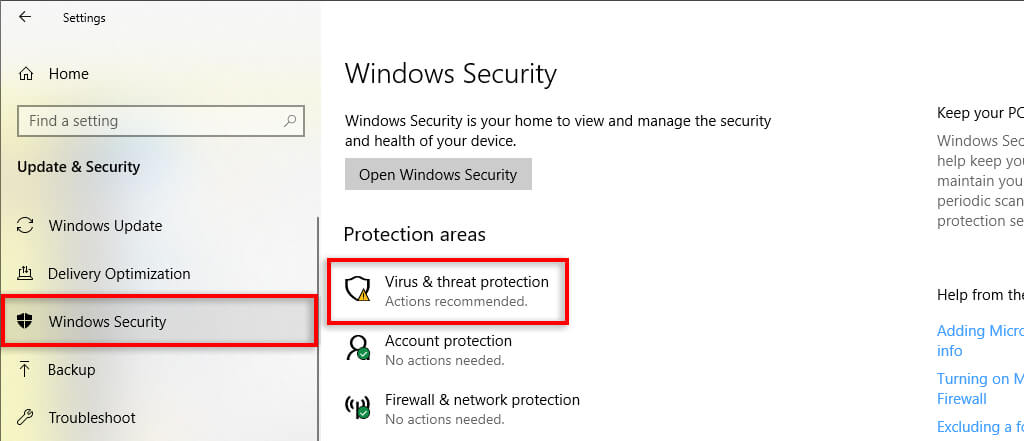Select Troubleshoot in the sidebar
This screenshot has width=1024, height=441.
pos(92,418)
